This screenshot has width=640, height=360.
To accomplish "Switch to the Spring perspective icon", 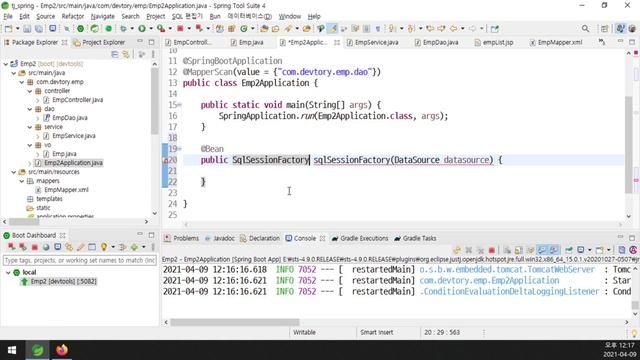I will (620, 29).
